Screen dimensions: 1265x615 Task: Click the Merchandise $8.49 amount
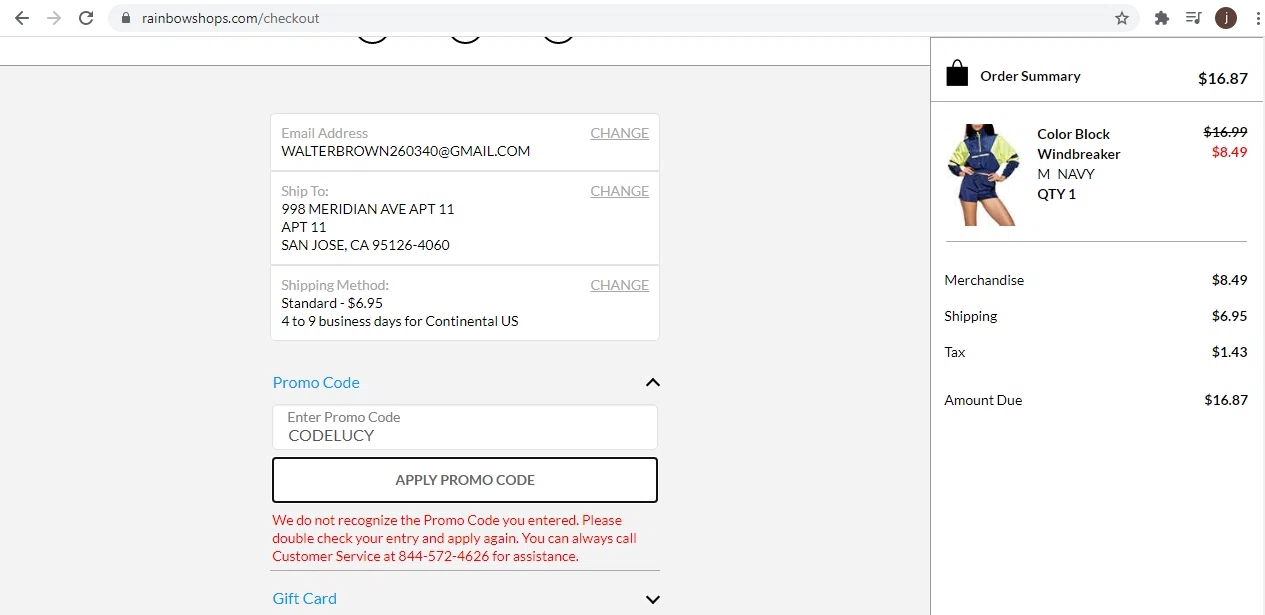[1229, 280]
